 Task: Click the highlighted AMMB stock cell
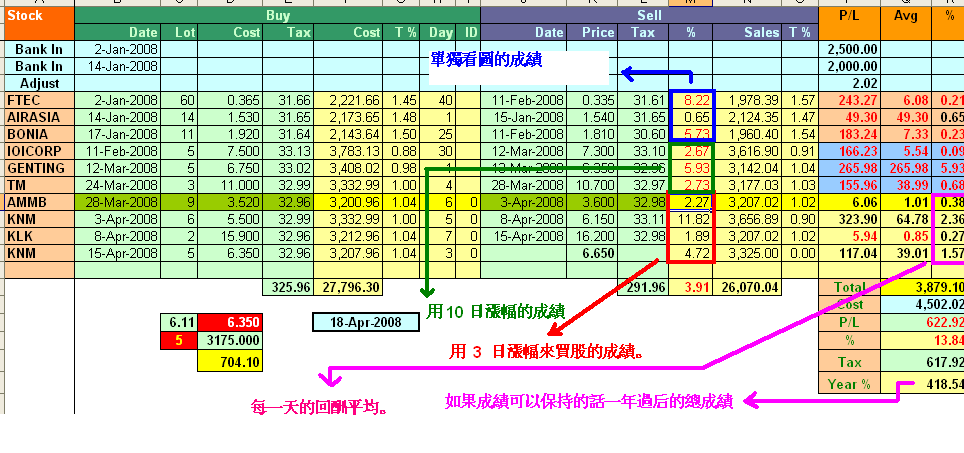(37, 202)
